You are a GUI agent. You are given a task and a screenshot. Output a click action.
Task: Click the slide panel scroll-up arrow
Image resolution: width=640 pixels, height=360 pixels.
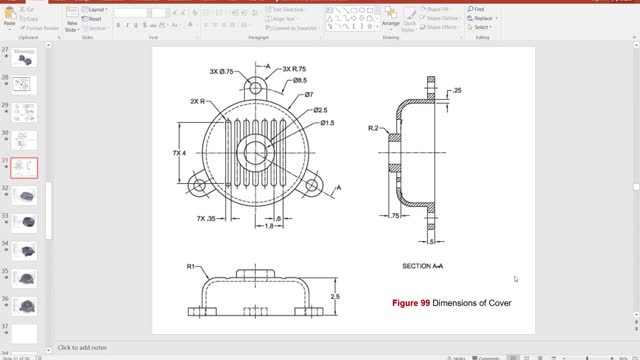tap(48, 45)
